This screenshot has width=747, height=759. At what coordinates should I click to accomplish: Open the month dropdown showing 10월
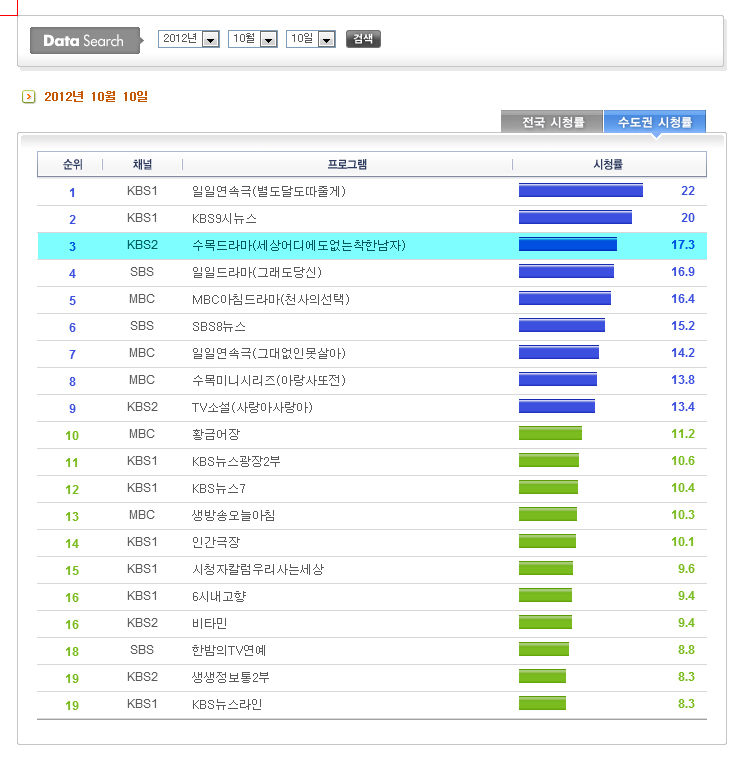pyautogui.click(x=253, y=39)
